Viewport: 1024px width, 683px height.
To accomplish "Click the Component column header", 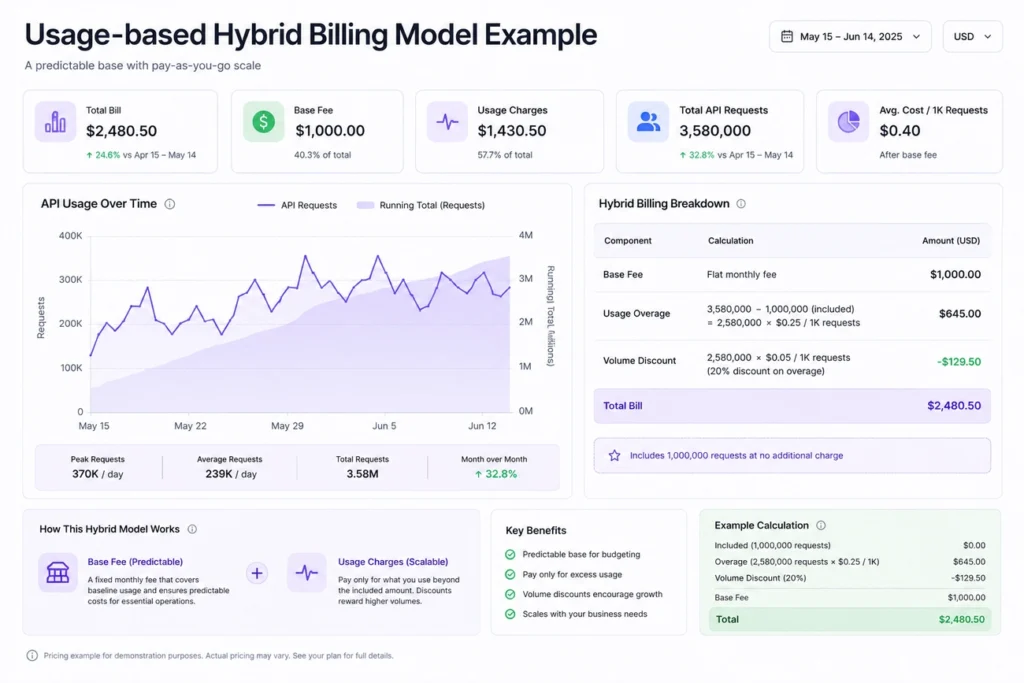I will (x=628, y=240).
